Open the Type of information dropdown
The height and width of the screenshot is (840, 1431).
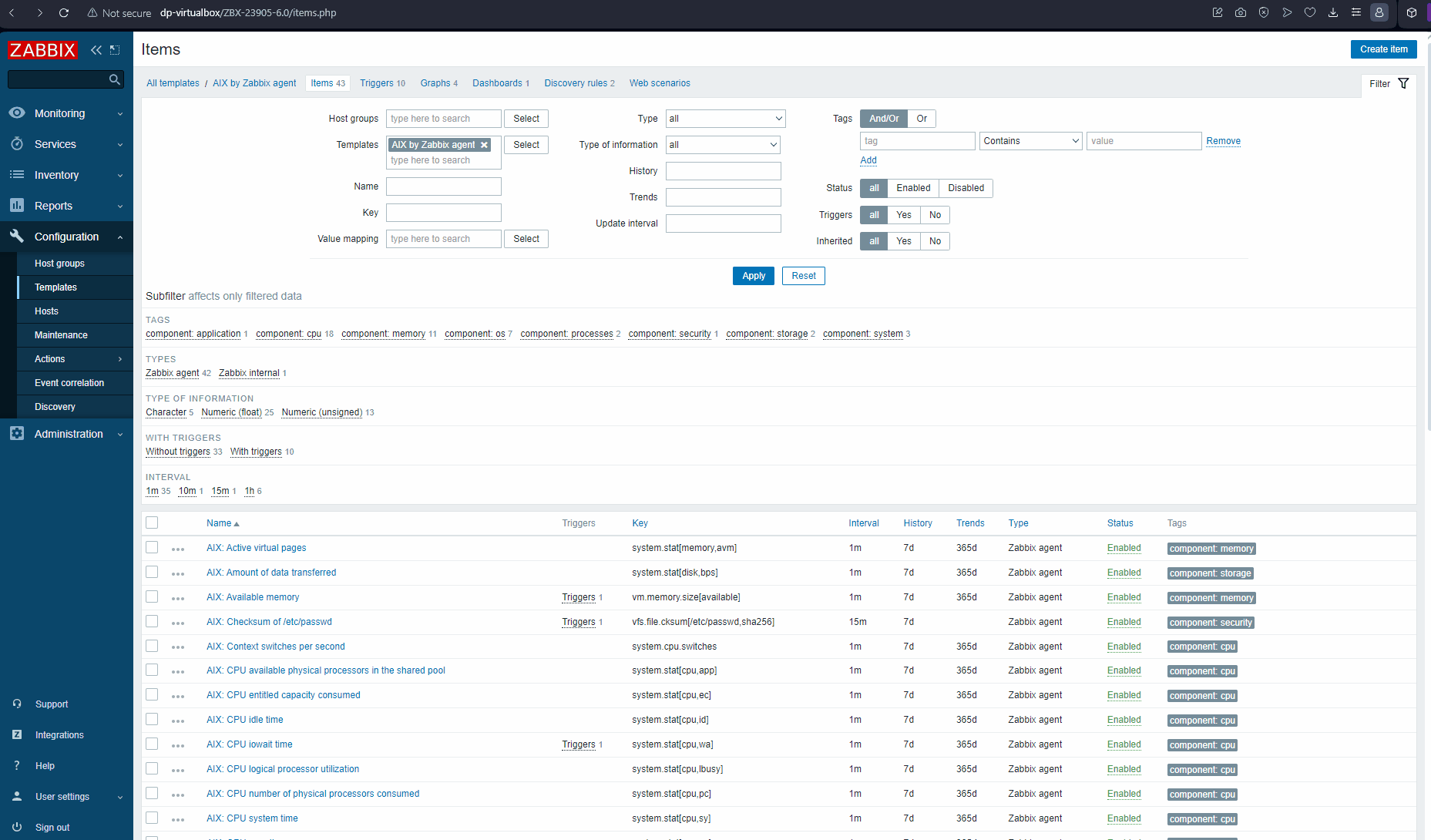723,145
